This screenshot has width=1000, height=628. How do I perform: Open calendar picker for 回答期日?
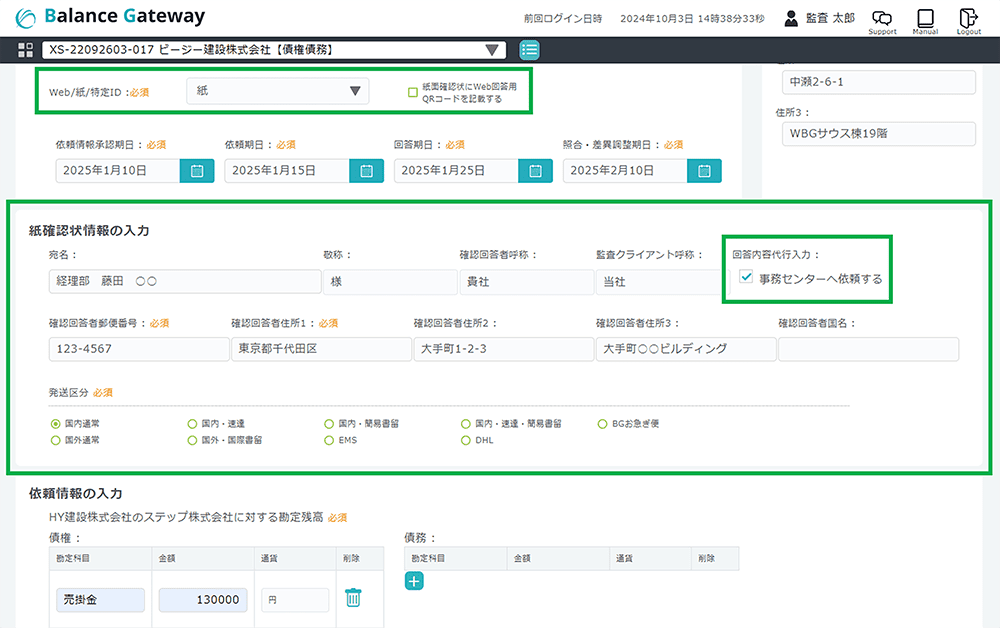click(536, 171)
